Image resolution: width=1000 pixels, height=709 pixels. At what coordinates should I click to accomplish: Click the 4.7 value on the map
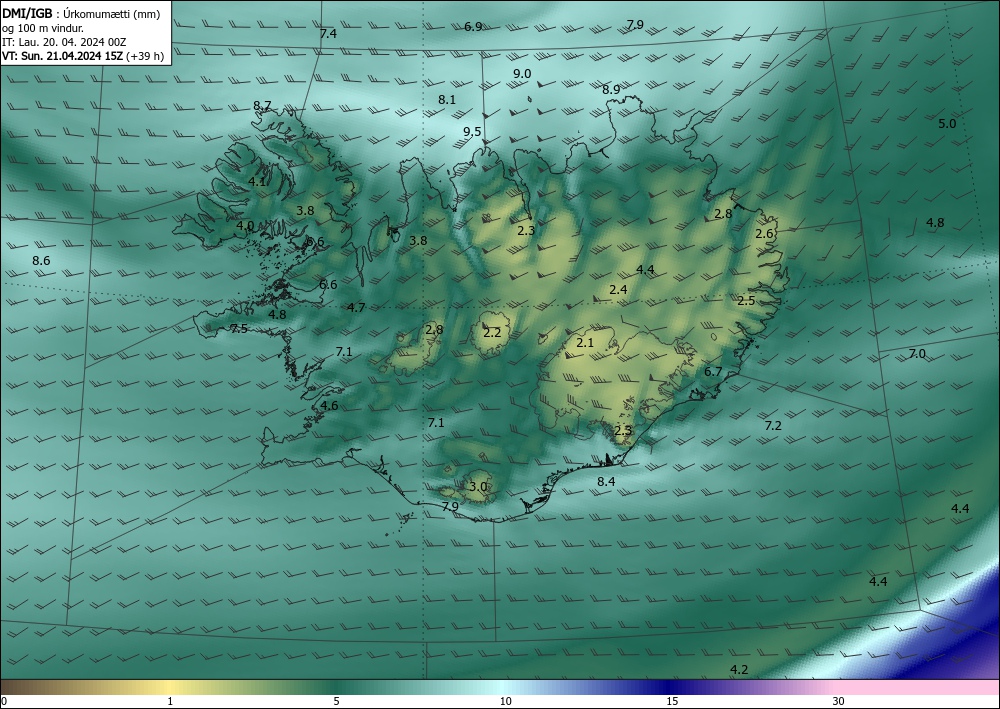(x=356, y=307)
